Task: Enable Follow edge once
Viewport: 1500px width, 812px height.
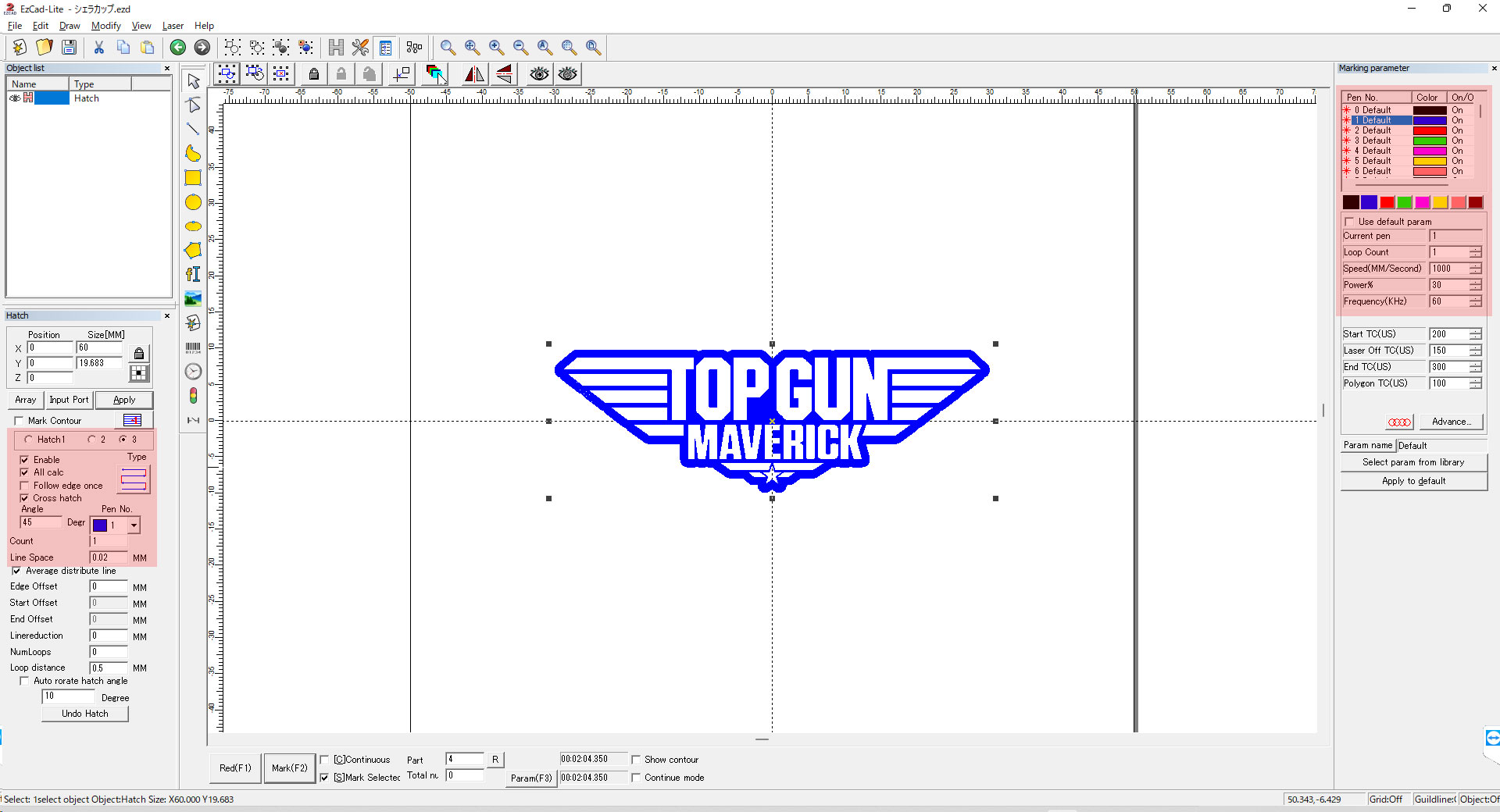Action: (24, 486)
